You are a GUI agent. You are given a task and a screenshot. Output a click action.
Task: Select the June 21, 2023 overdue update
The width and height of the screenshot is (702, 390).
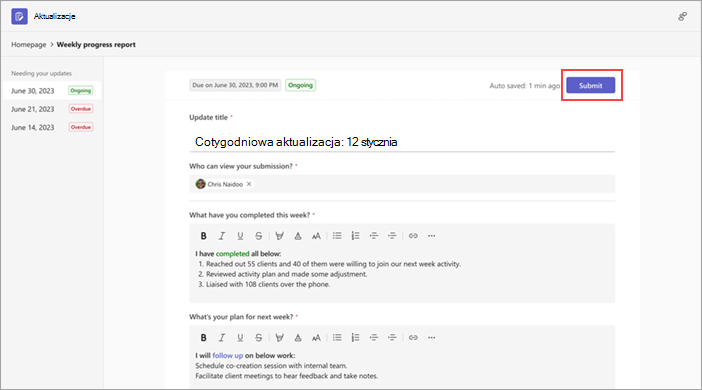click(x=52, y=109)
